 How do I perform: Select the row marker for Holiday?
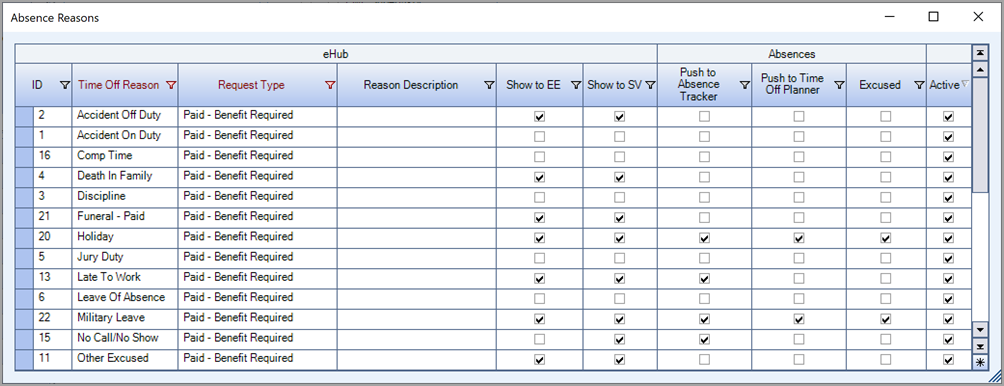pos(24,237)
